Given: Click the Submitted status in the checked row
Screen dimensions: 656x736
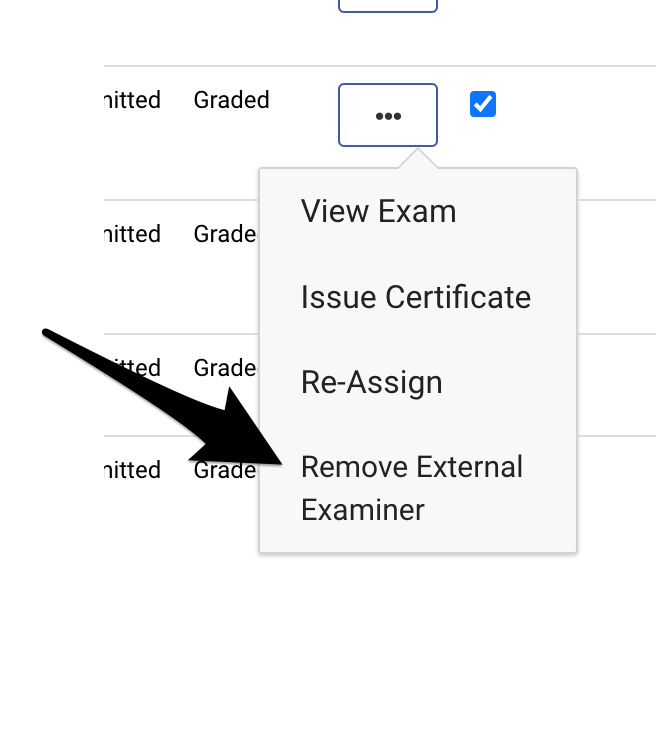Looking at the screenshot, I should pyautogui.click(x=133, y=100).
